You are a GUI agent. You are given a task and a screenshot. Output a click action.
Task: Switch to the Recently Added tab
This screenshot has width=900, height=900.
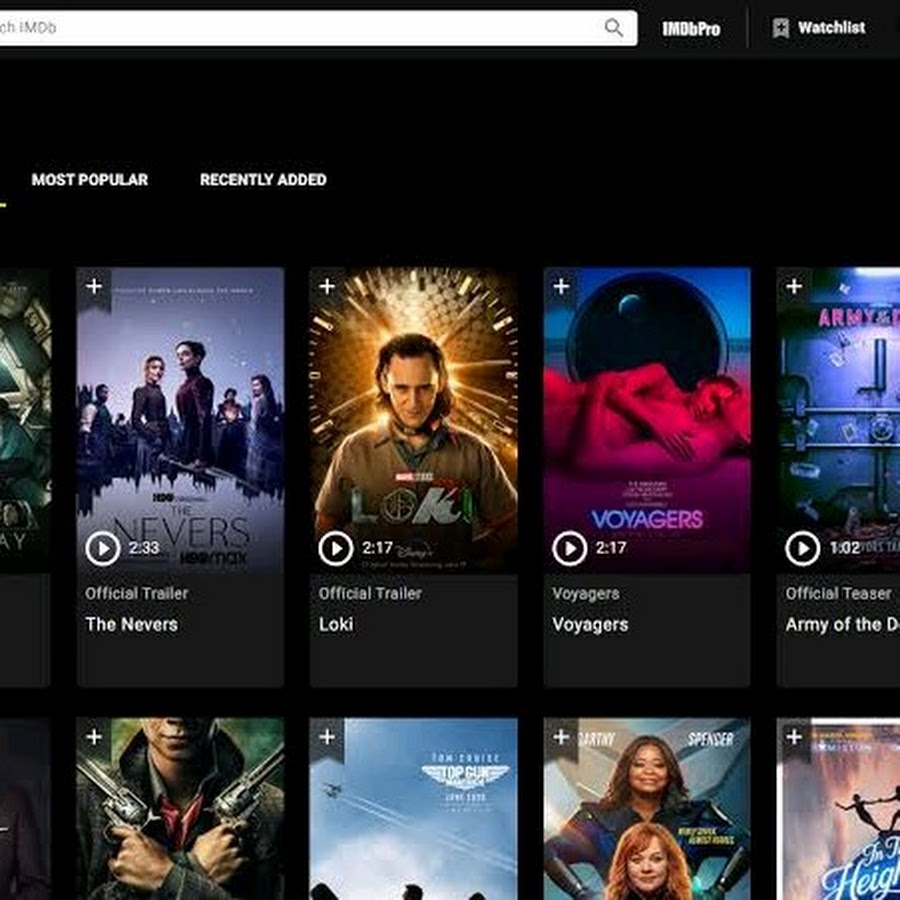[x=263, y=180]
